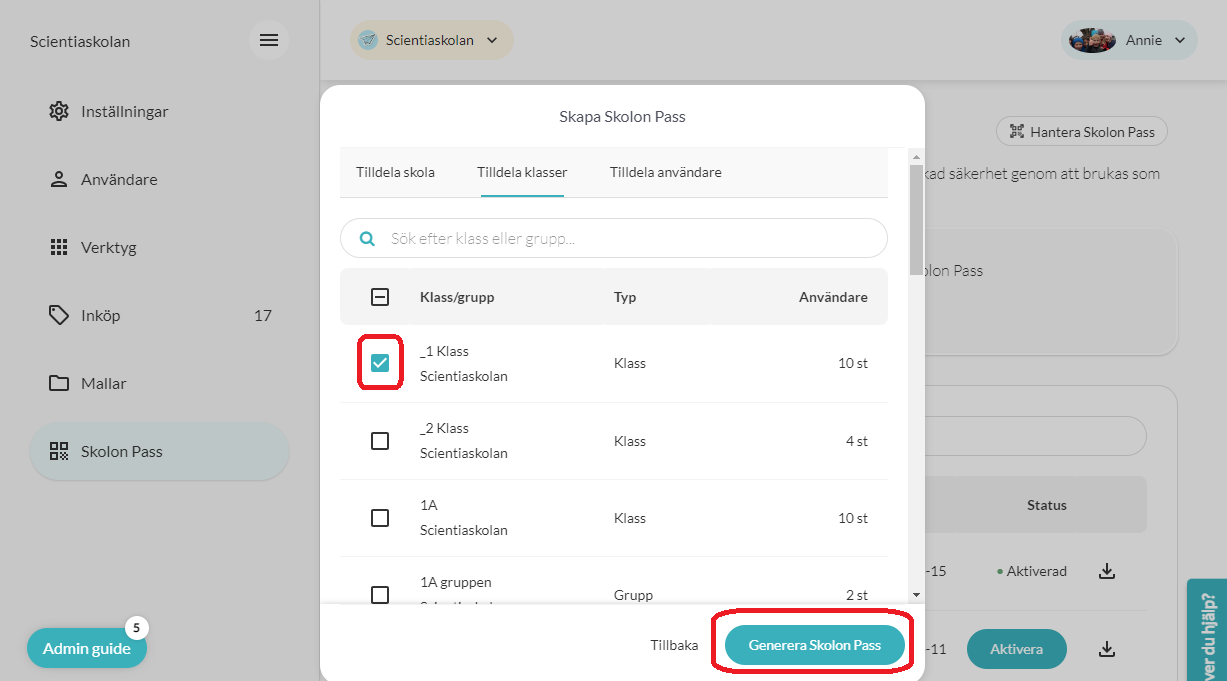Click the Inköp count badge 17
Screen dimensions: 1227x681
click(263, 316)
